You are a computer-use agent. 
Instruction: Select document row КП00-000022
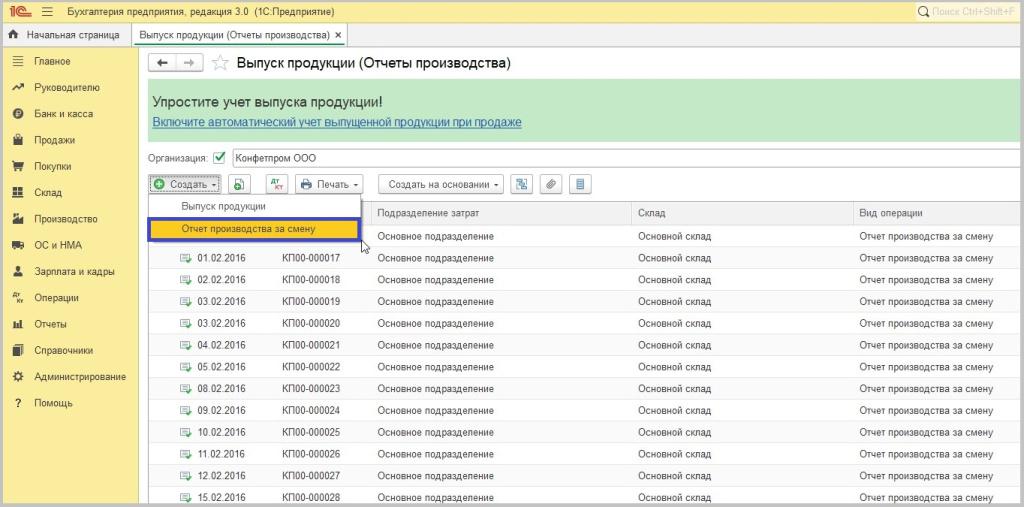pyautogui.click(x=311, y=367)
